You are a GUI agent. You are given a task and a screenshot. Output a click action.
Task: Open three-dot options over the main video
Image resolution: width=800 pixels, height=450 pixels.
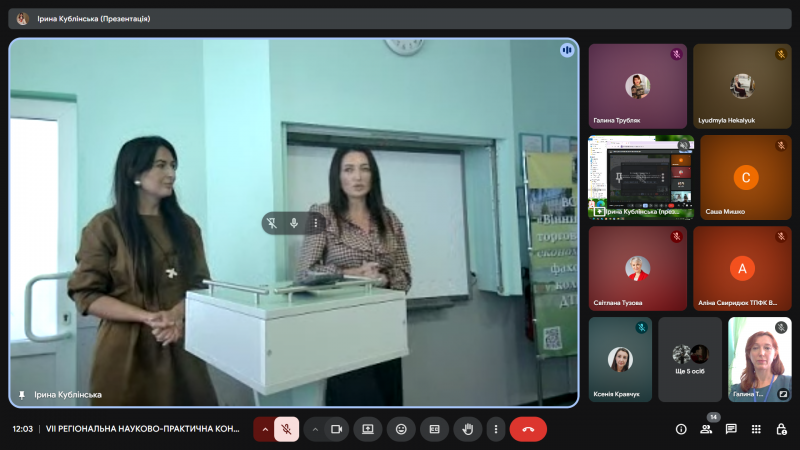tap(316, 223)
